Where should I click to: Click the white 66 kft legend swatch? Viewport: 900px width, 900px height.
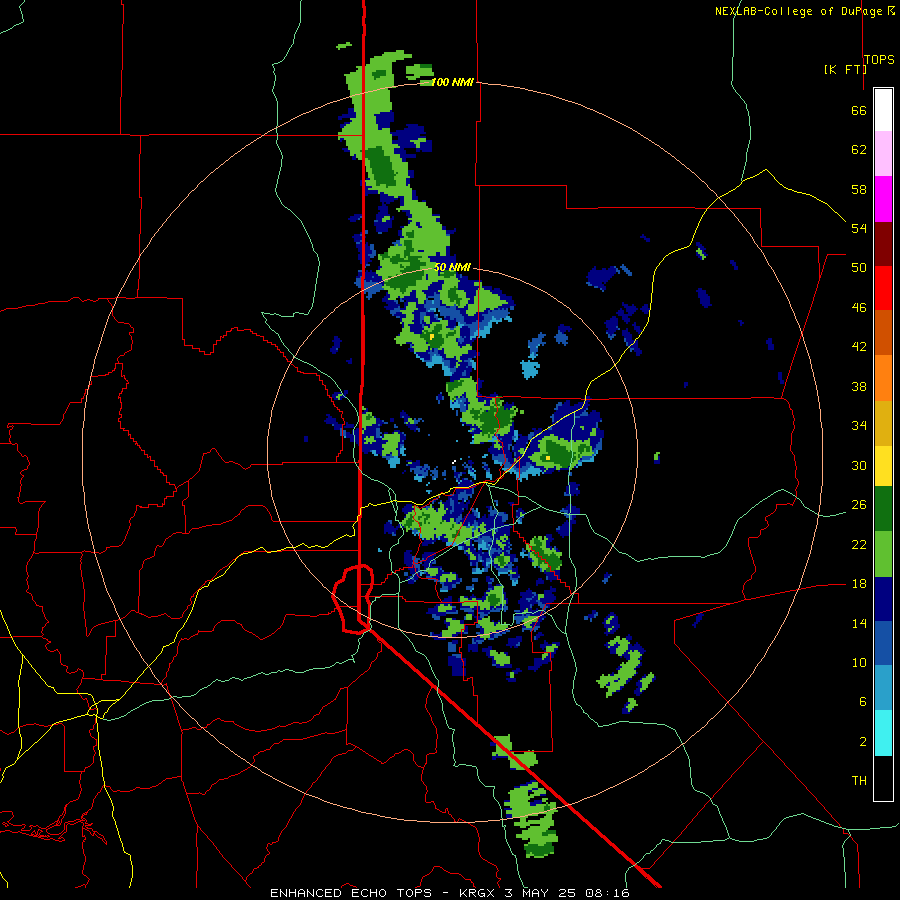click(x=883, y=110)
